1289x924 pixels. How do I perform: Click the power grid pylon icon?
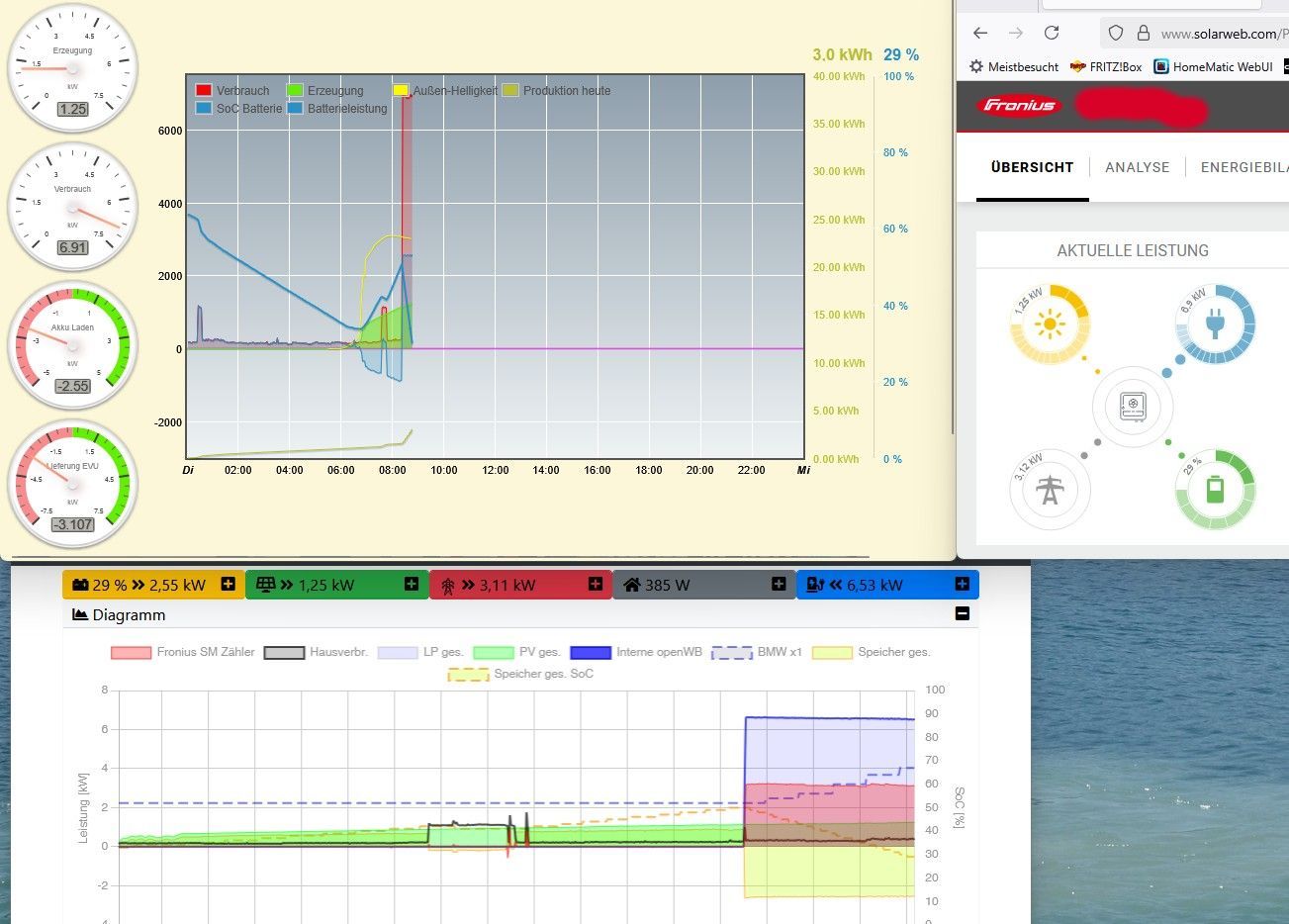tap(1050, 490)
